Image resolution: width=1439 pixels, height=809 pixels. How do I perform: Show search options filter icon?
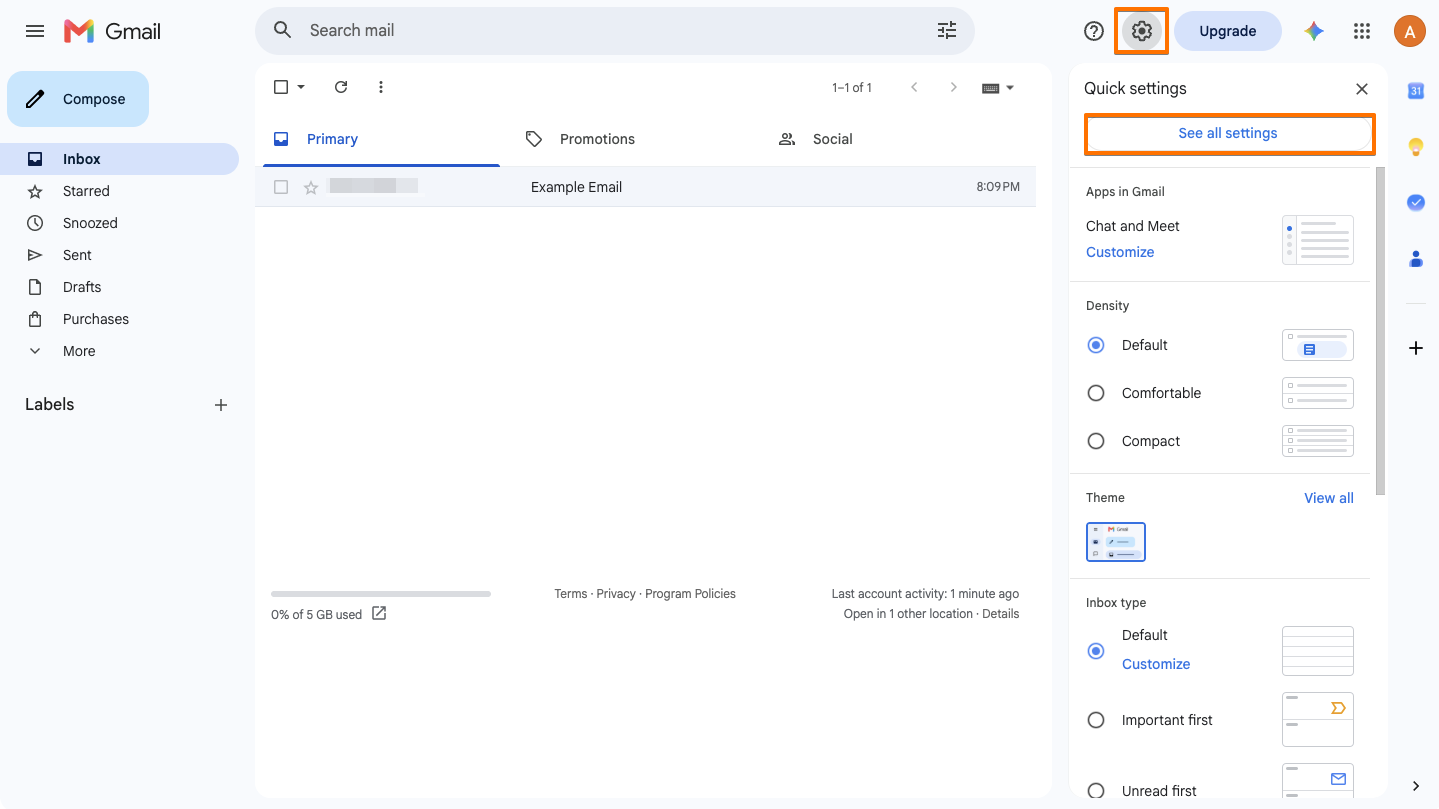[947, 31]
